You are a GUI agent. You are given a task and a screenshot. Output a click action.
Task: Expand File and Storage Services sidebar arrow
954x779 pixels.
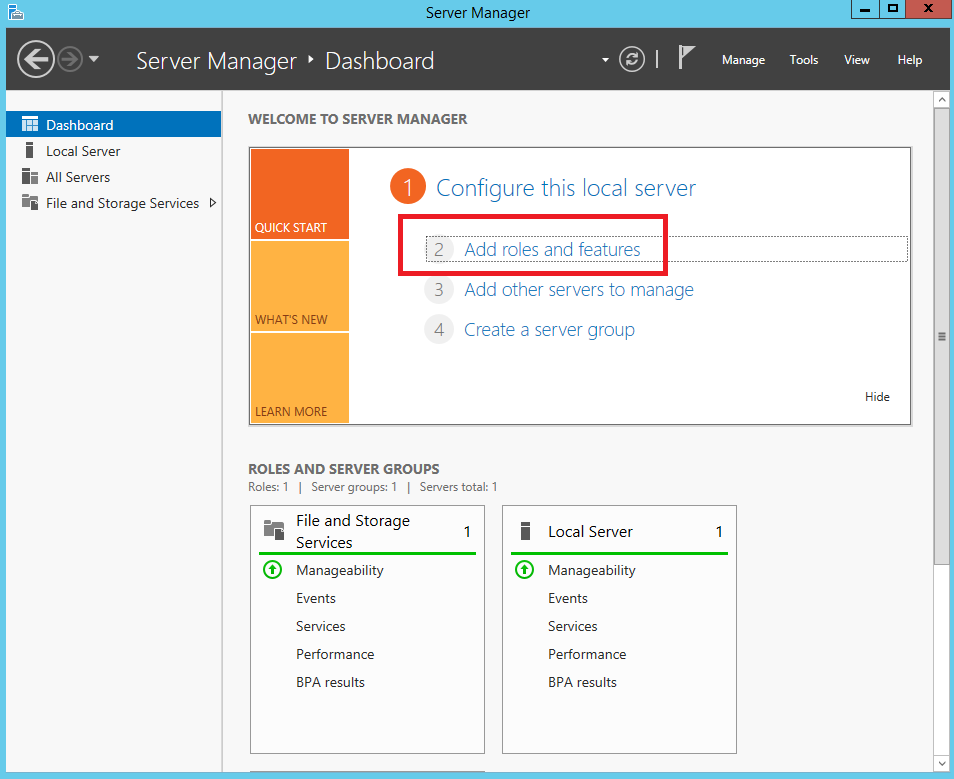tap(213, 203)
